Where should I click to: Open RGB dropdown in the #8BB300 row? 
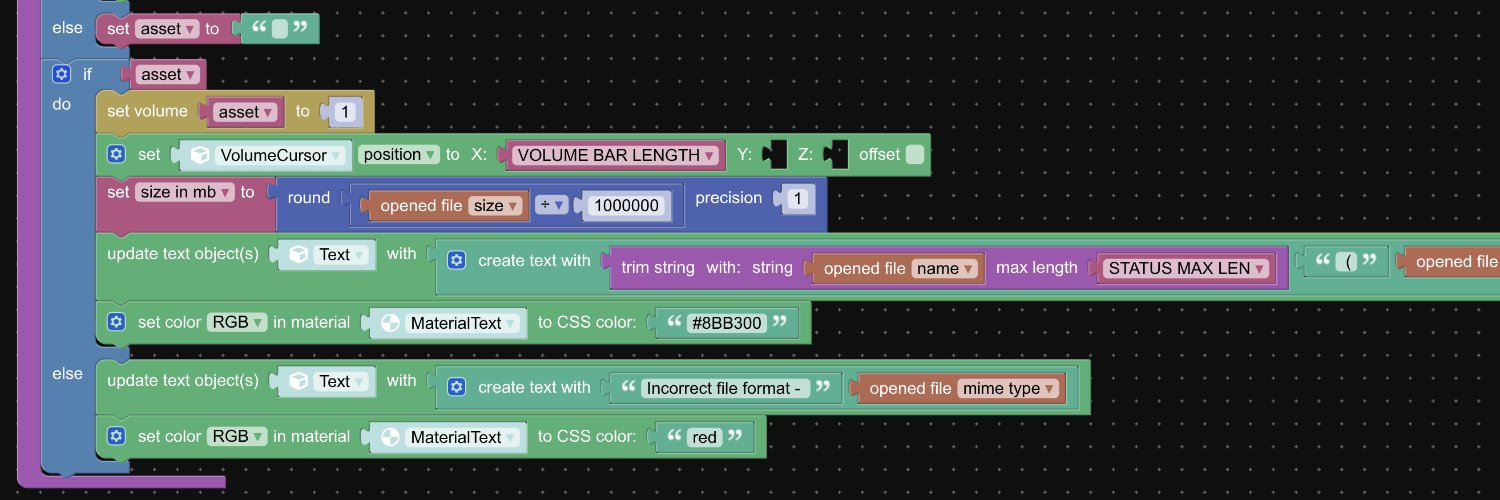tap(237, 322)
